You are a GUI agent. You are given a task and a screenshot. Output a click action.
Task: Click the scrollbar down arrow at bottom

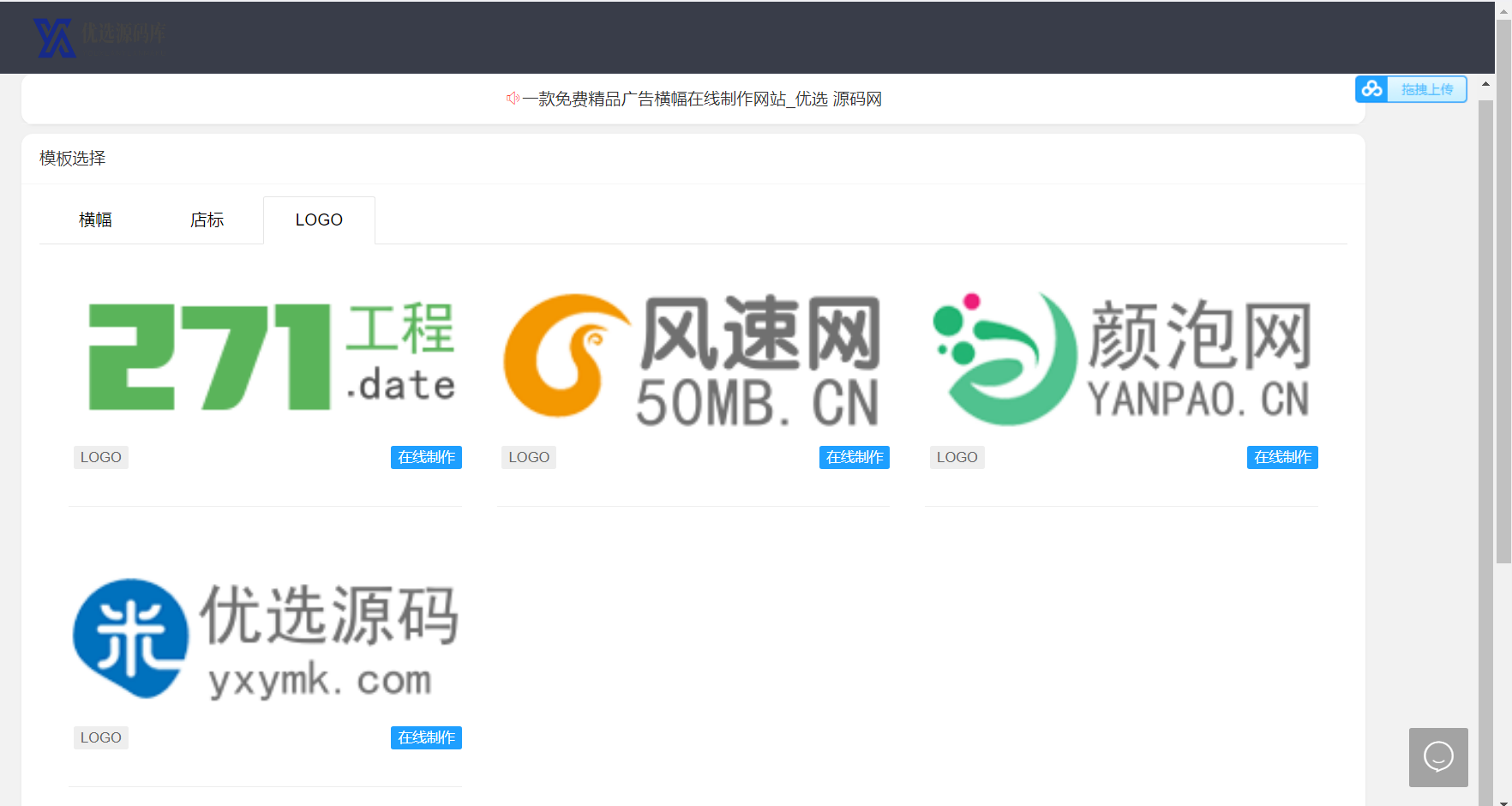click(x=1503, y=802)
